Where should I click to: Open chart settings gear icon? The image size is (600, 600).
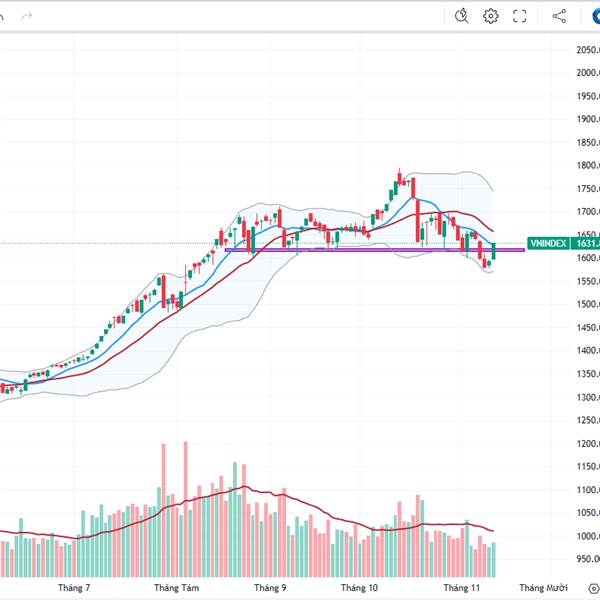pos(491,16)
